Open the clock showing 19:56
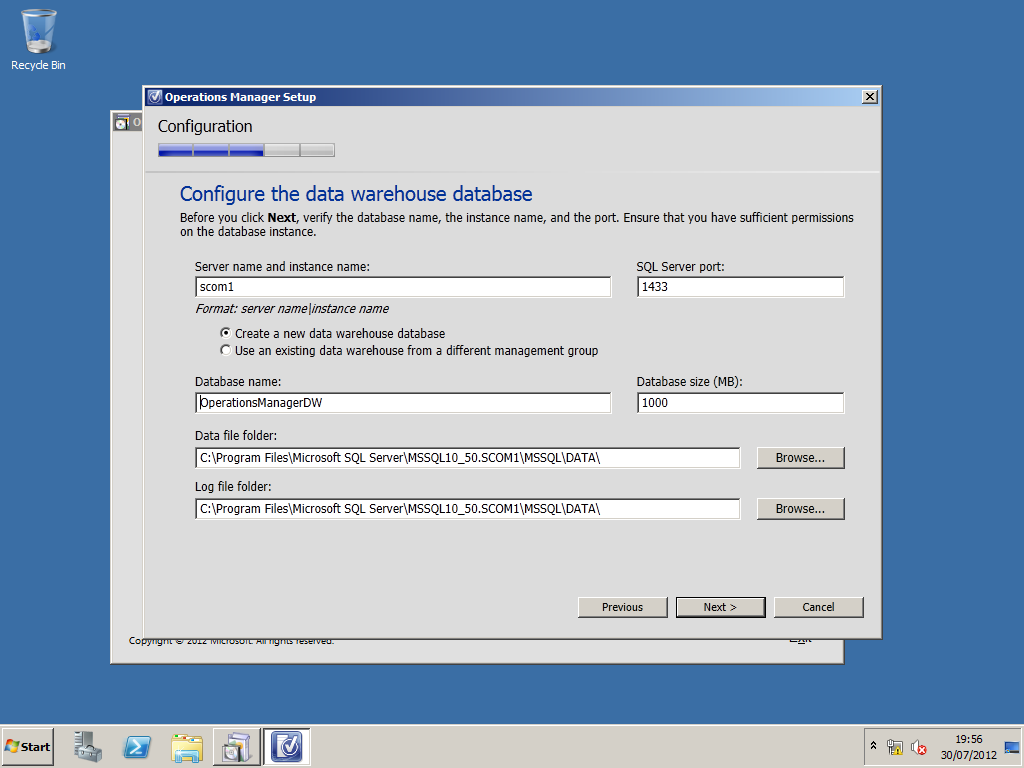The height and width of the screenshot is (768, 1024). pos(968,739)
